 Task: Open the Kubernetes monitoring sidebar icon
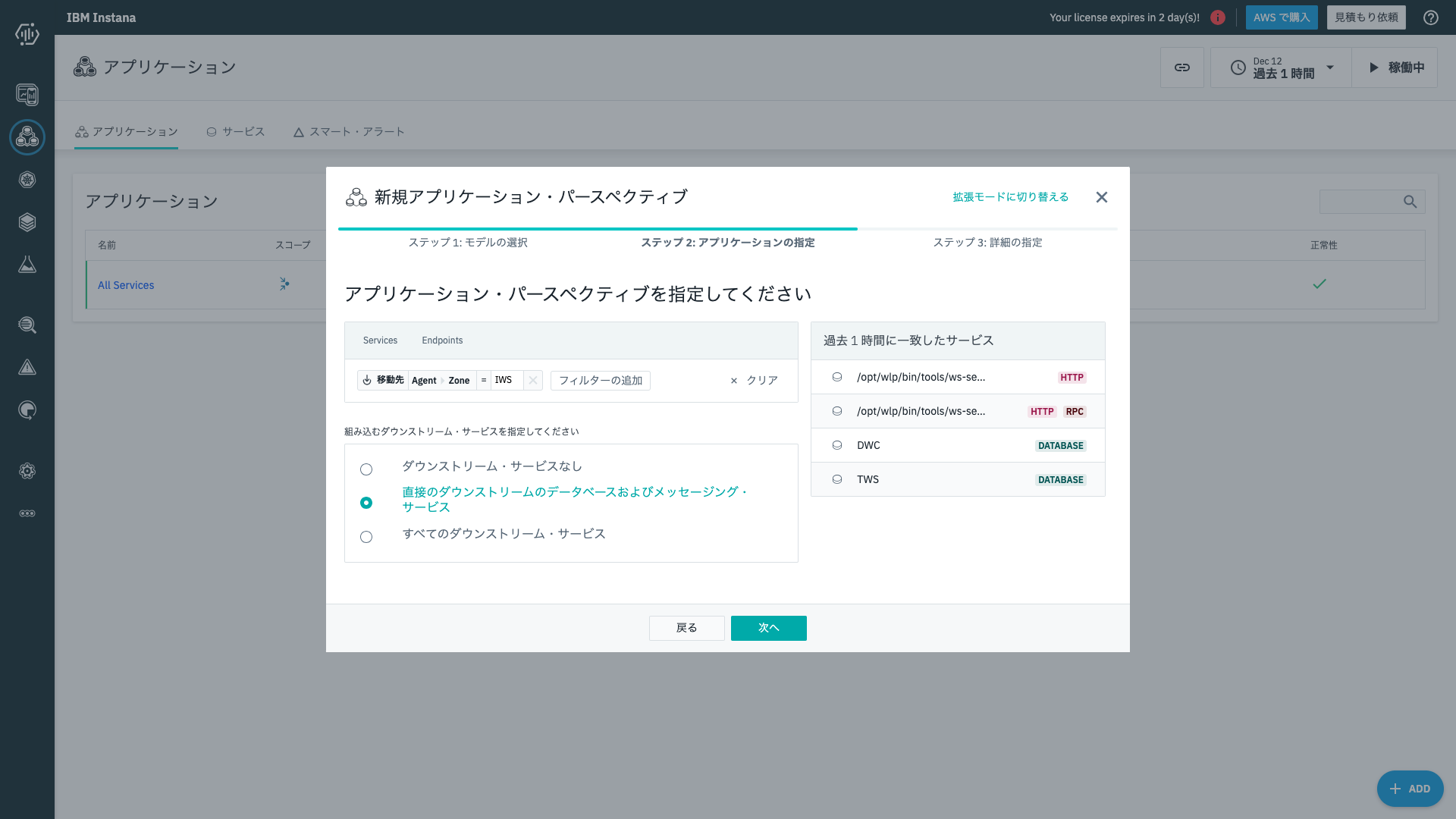click(x=27, y=180)
